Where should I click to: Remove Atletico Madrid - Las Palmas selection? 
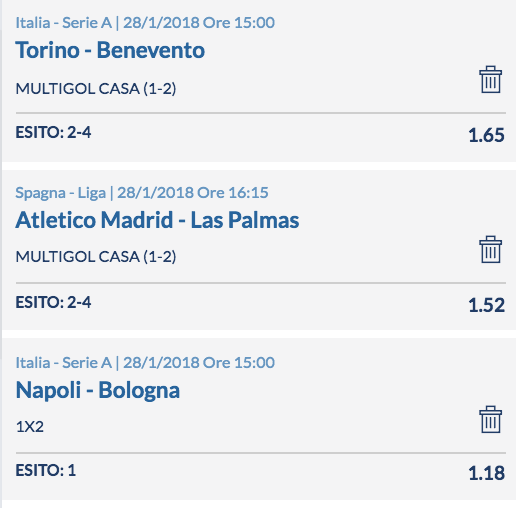490,249
